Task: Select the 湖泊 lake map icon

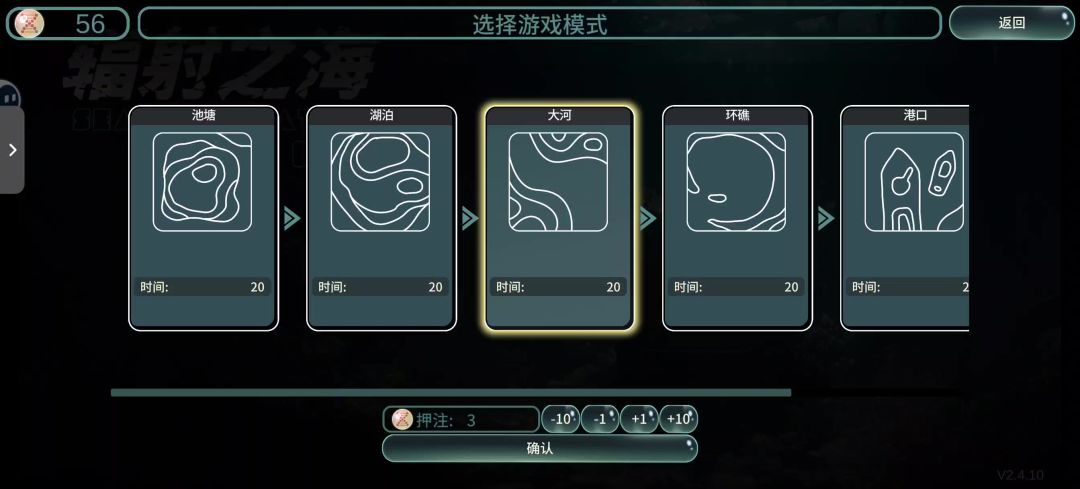Action: (380, 182)
